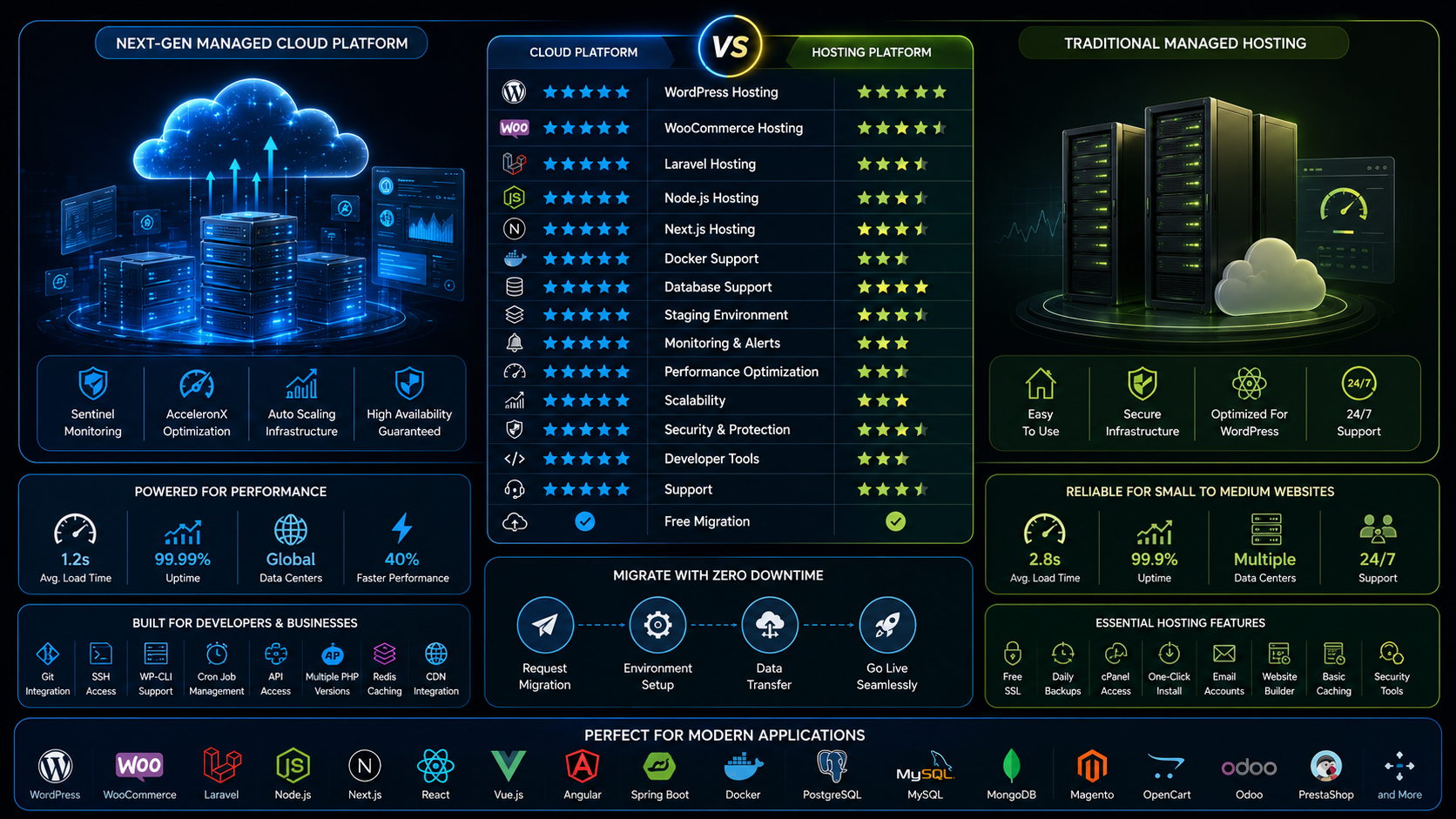Click the WooCommerce Hosting row label
1456x819 pixels.
coord(733,128)
